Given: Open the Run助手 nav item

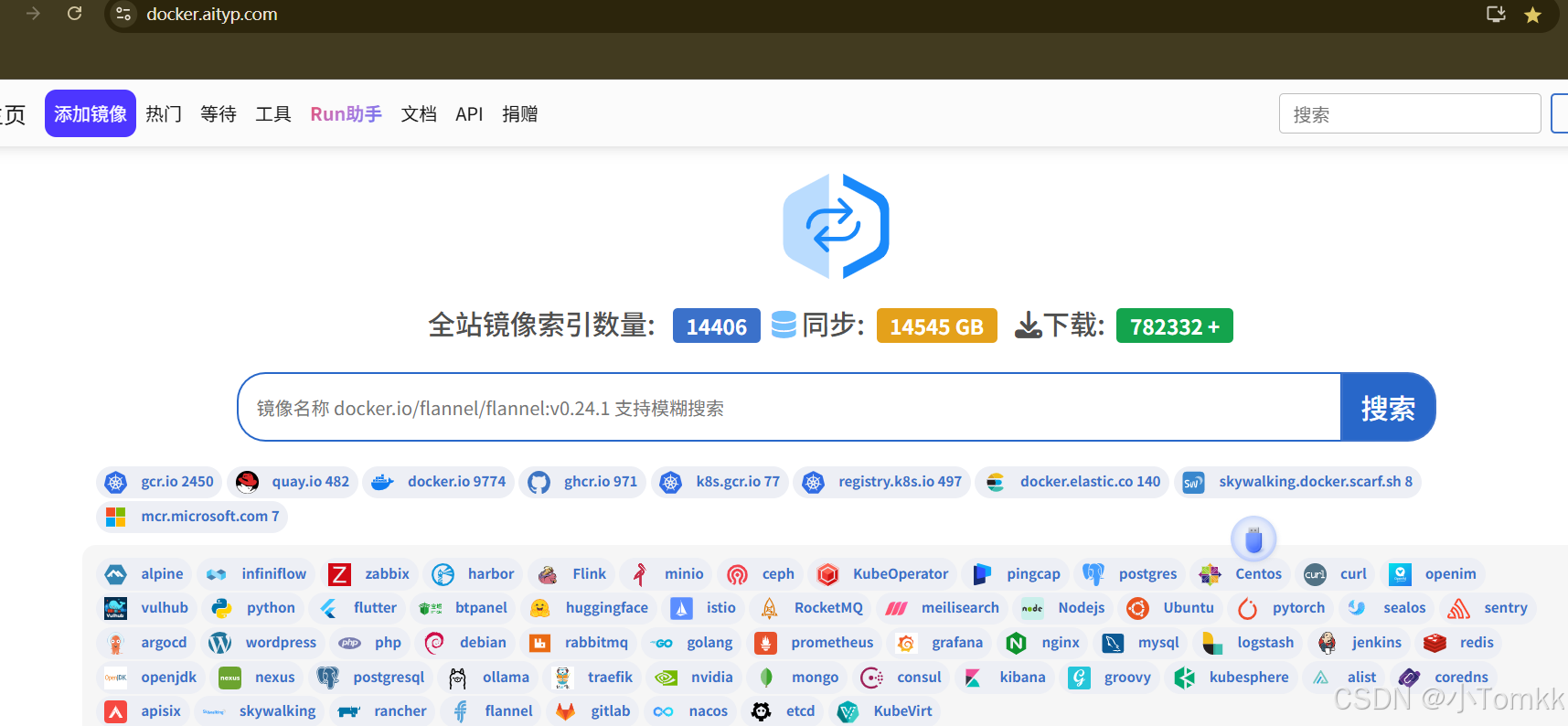Looking at the screenshot, I should [x=346, y=113].
